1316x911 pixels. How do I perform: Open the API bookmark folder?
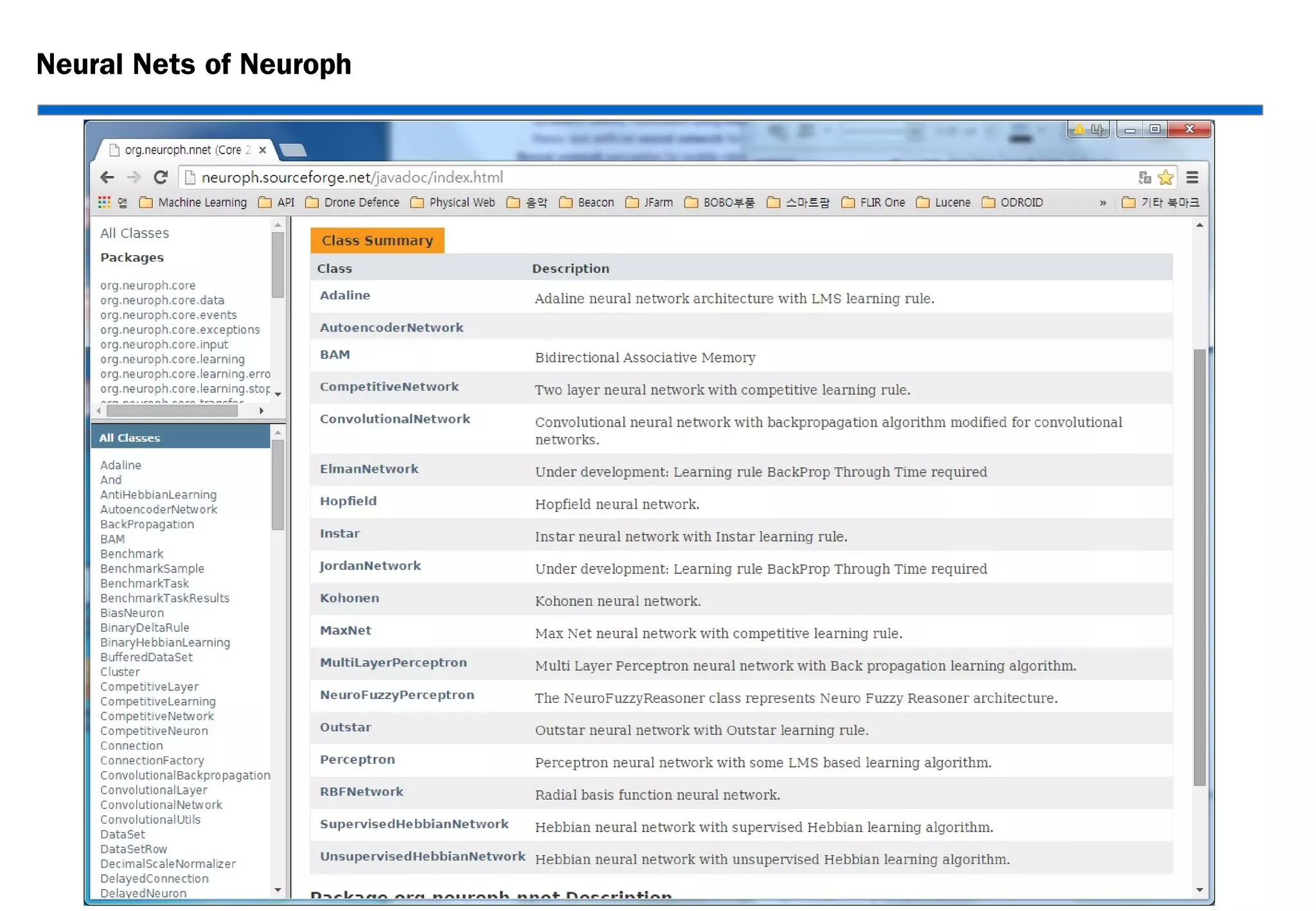tap(276, 202)
